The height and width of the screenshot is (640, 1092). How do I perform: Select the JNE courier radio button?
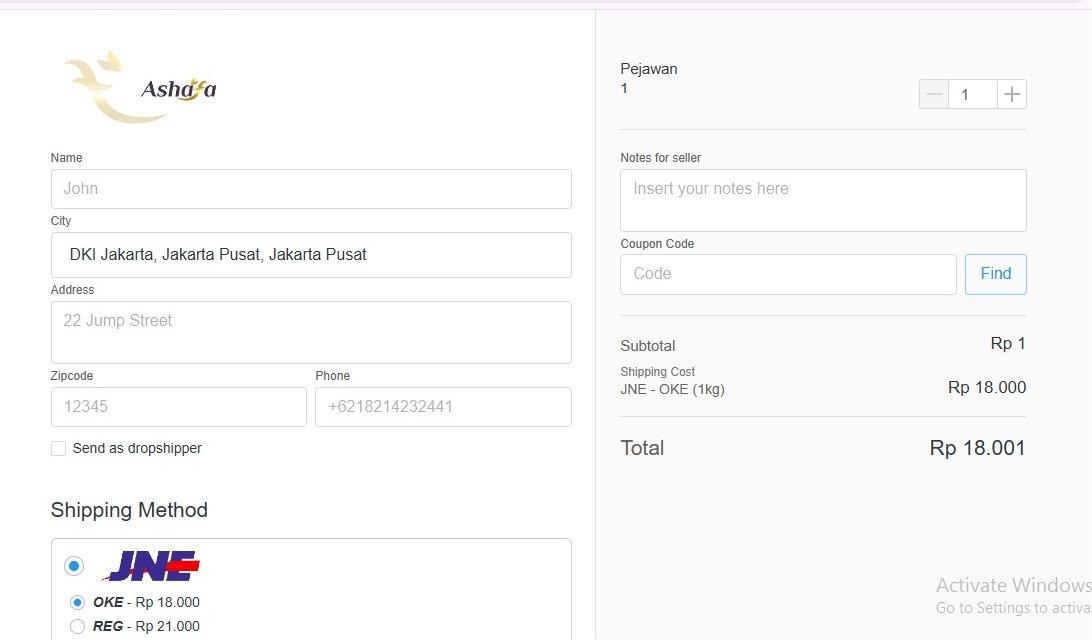click(74, 566)
